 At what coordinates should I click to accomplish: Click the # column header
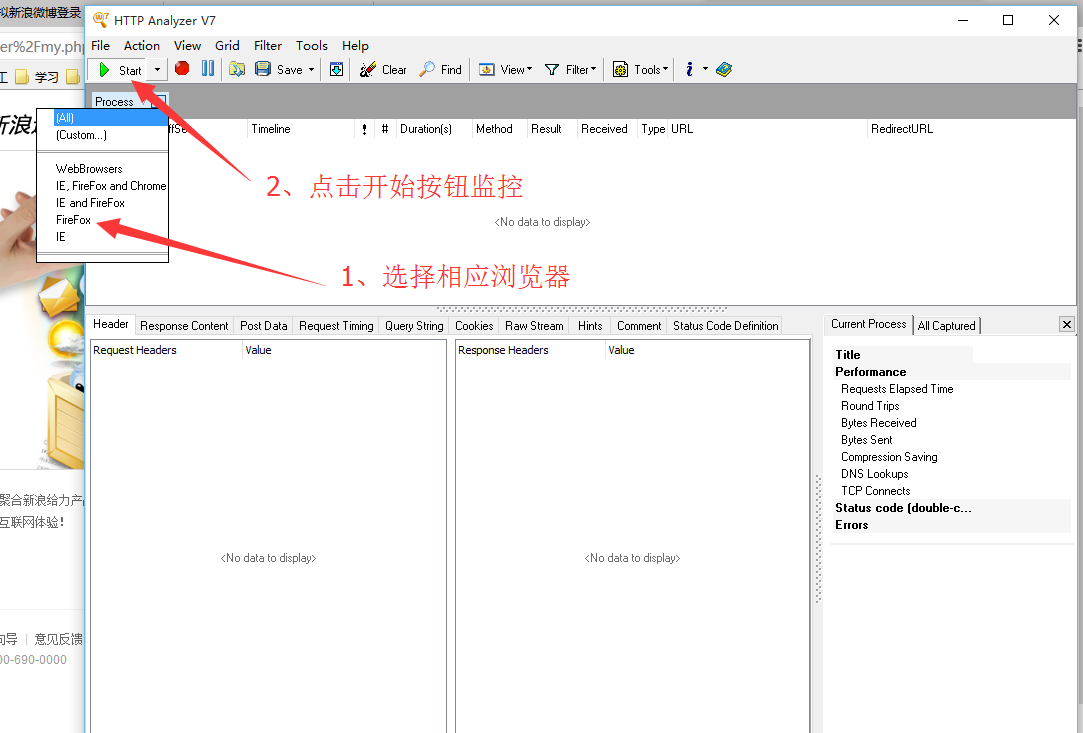[x=385, y=129]
